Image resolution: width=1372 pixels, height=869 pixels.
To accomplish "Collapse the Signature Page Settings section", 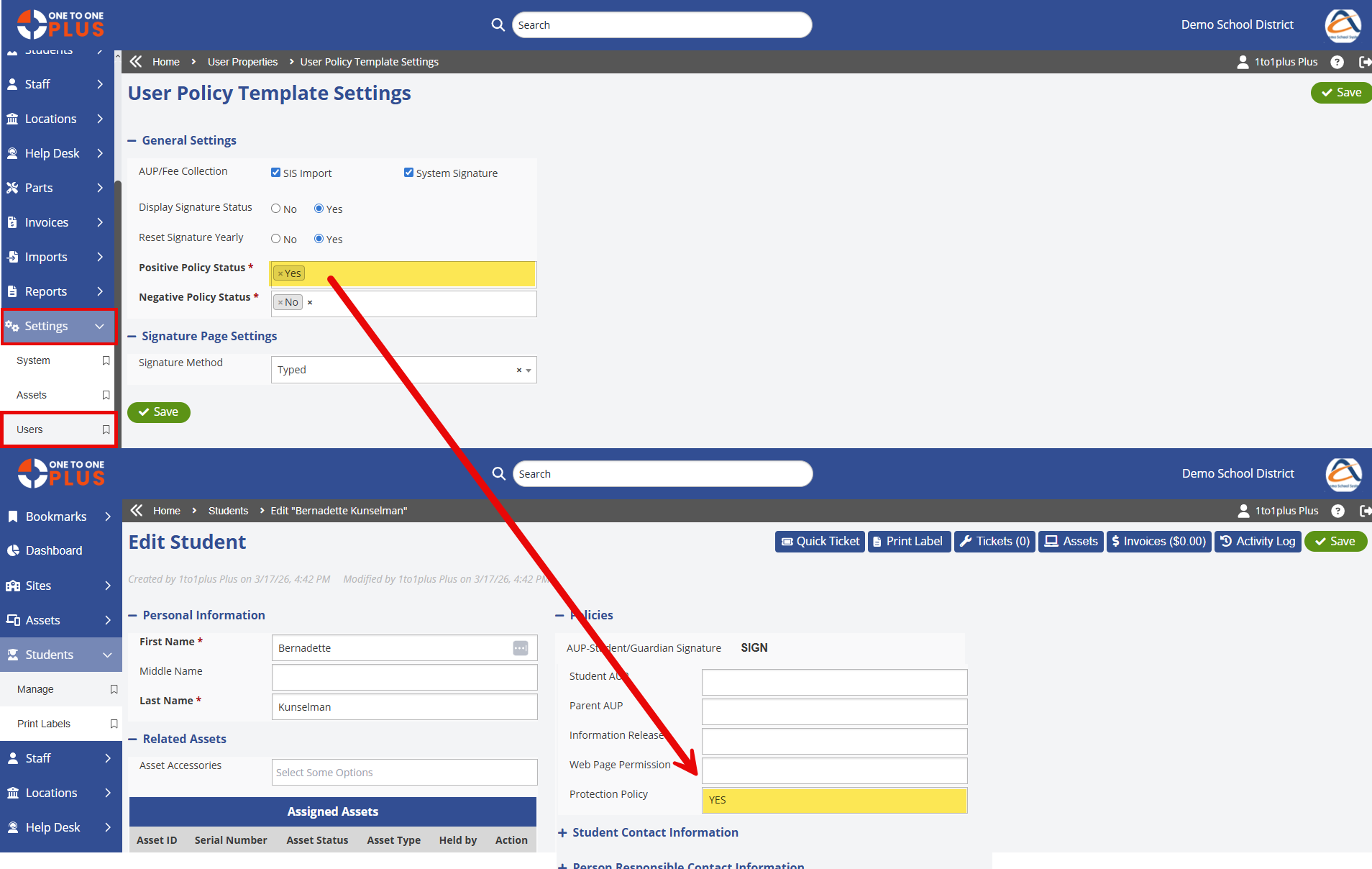I will [132, 337].
